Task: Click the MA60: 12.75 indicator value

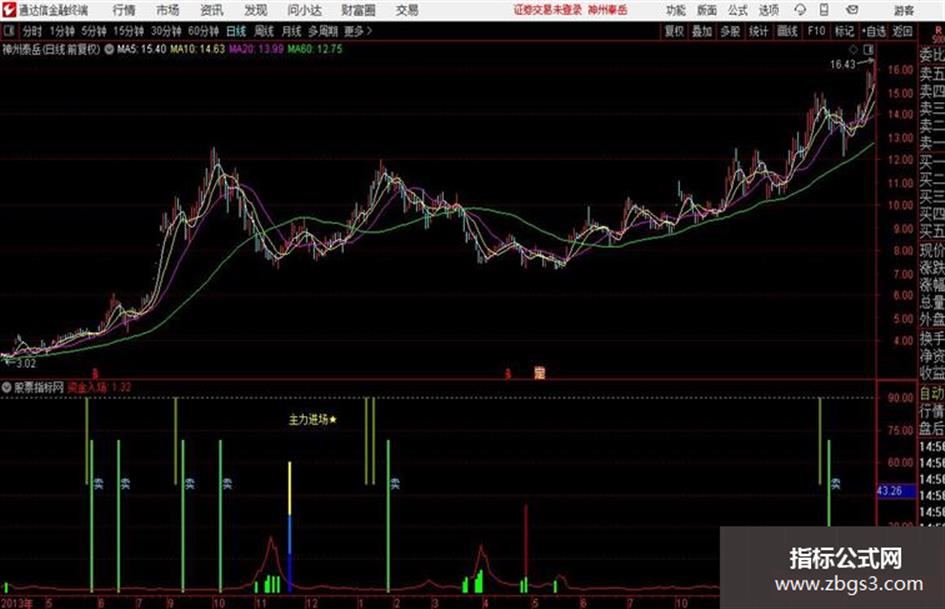Action: (x=315, y=49)
